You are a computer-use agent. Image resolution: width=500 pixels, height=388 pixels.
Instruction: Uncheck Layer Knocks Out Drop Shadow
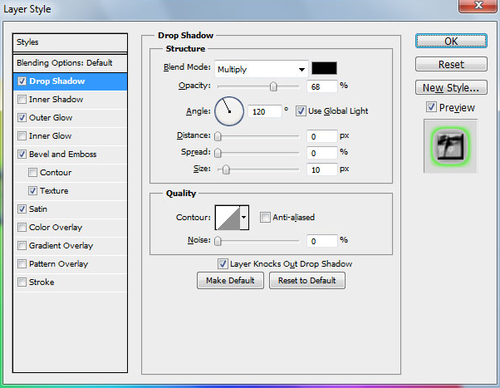pos(223,264)
